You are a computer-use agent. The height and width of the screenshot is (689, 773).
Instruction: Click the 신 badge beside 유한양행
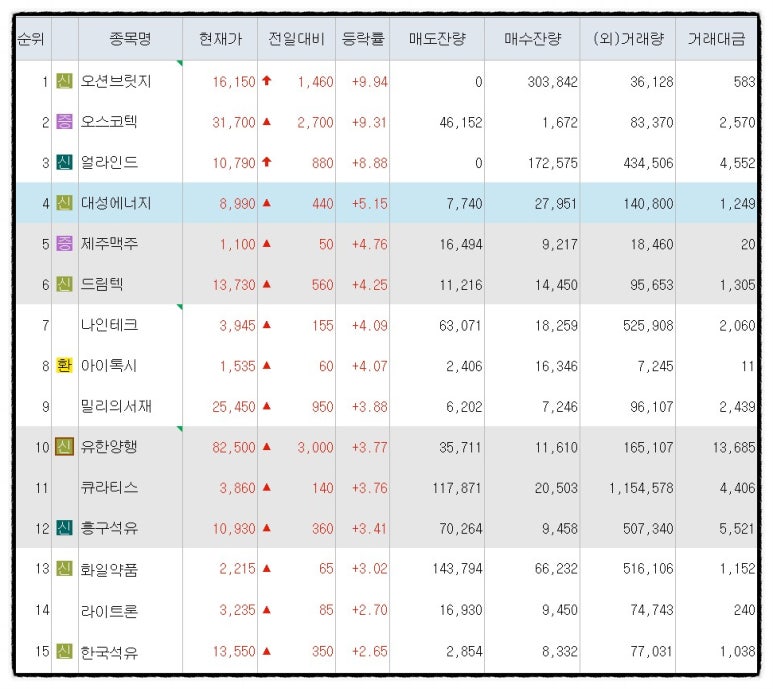(65, 447)
